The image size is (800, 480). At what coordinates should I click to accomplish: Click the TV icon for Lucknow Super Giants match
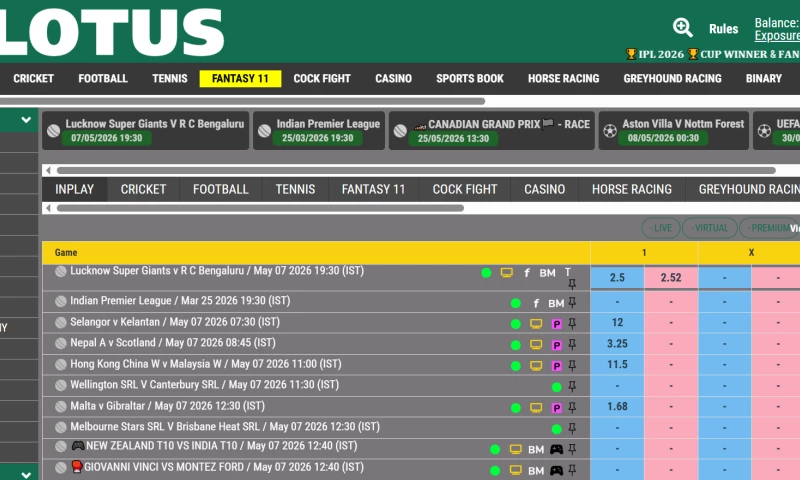click(507, 273)
